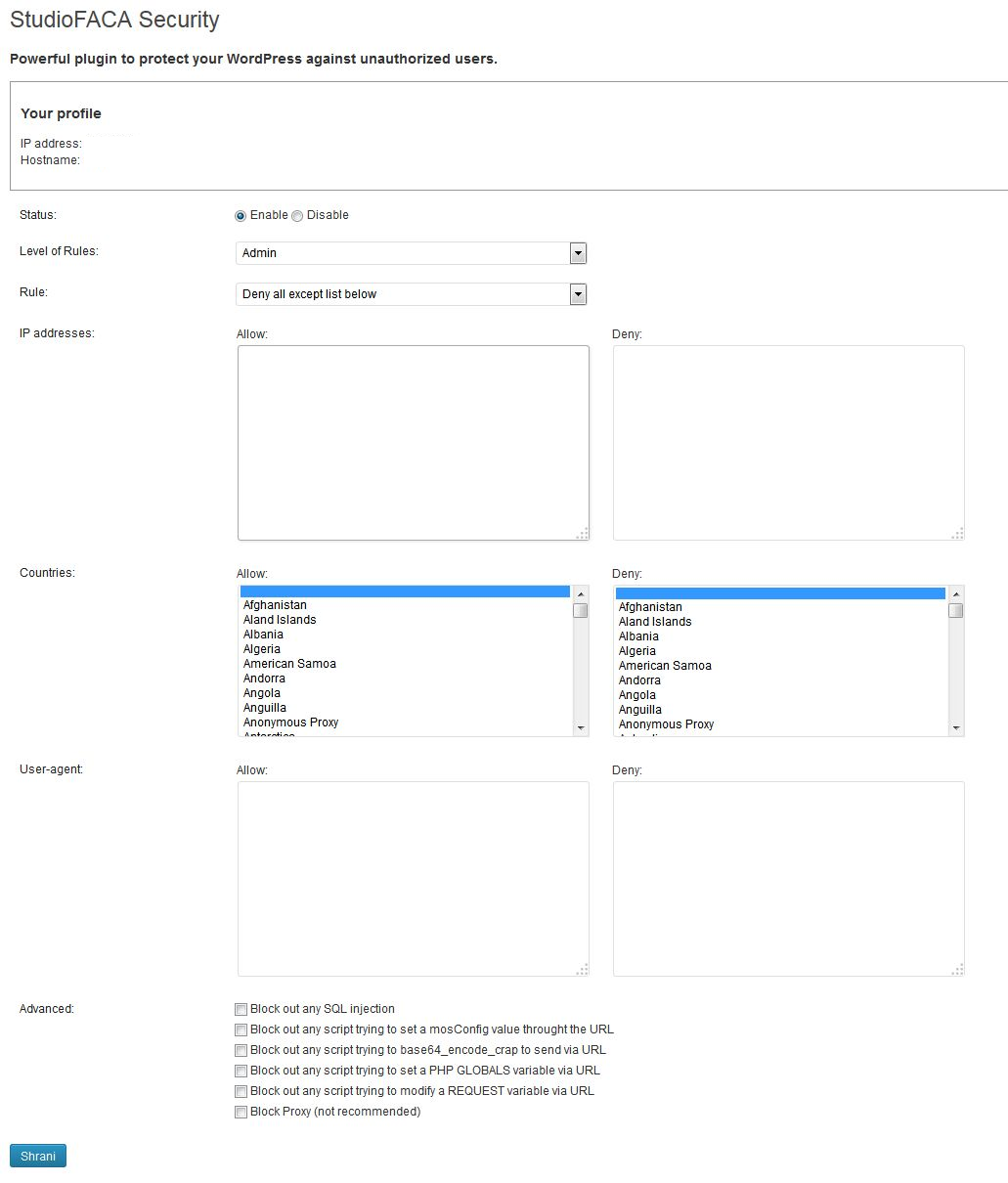Focus the IP addresses Allow text area

(x=414, y=443)
